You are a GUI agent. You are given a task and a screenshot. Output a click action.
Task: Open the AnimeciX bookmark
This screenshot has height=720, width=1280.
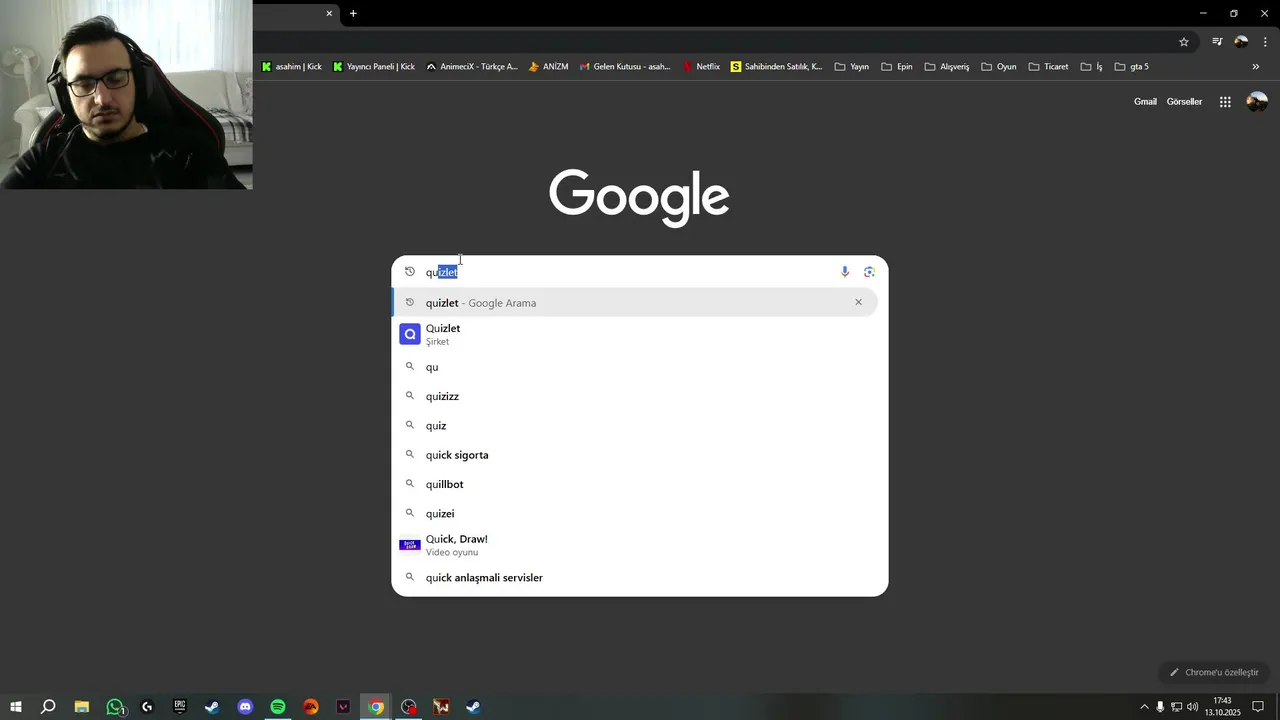click(x=472, y=67)
